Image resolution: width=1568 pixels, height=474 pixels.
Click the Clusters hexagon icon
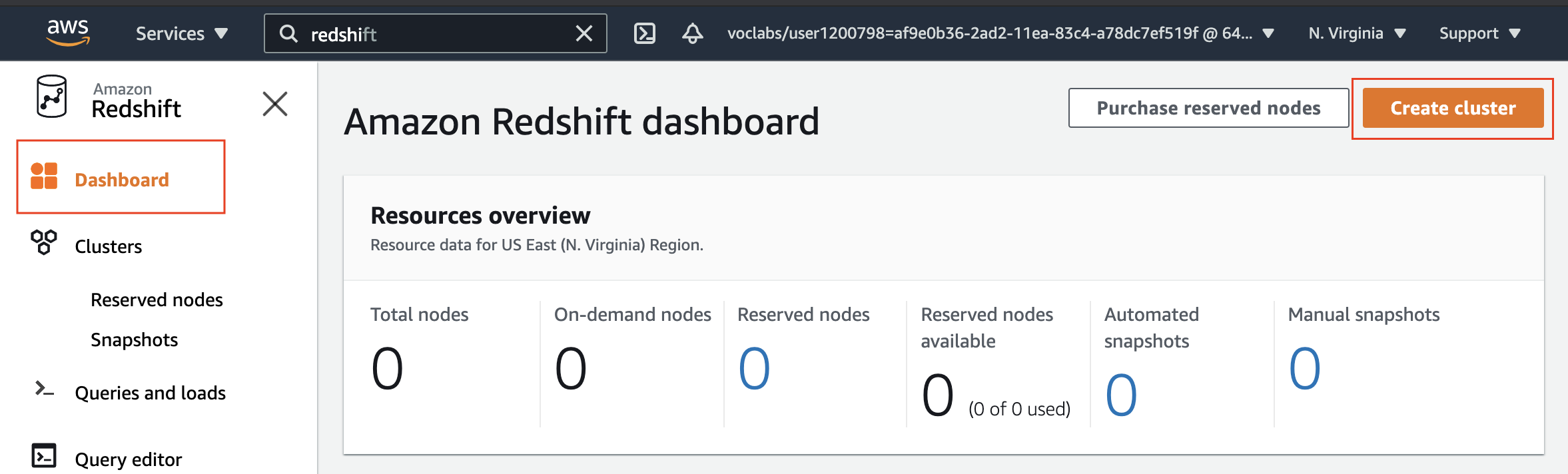pyautogui.click(x=44, y=242)
